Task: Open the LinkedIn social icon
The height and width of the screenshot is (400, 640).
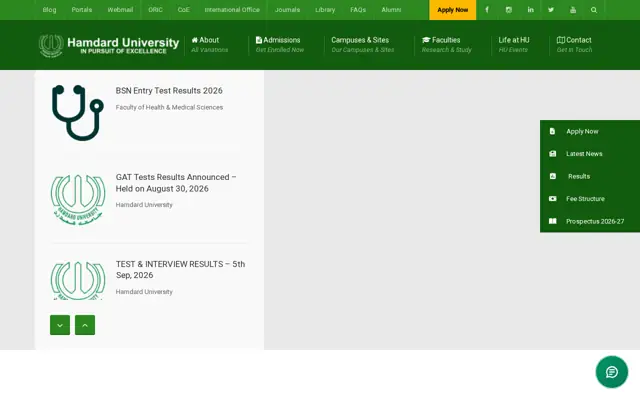Action: click(530, 10)
